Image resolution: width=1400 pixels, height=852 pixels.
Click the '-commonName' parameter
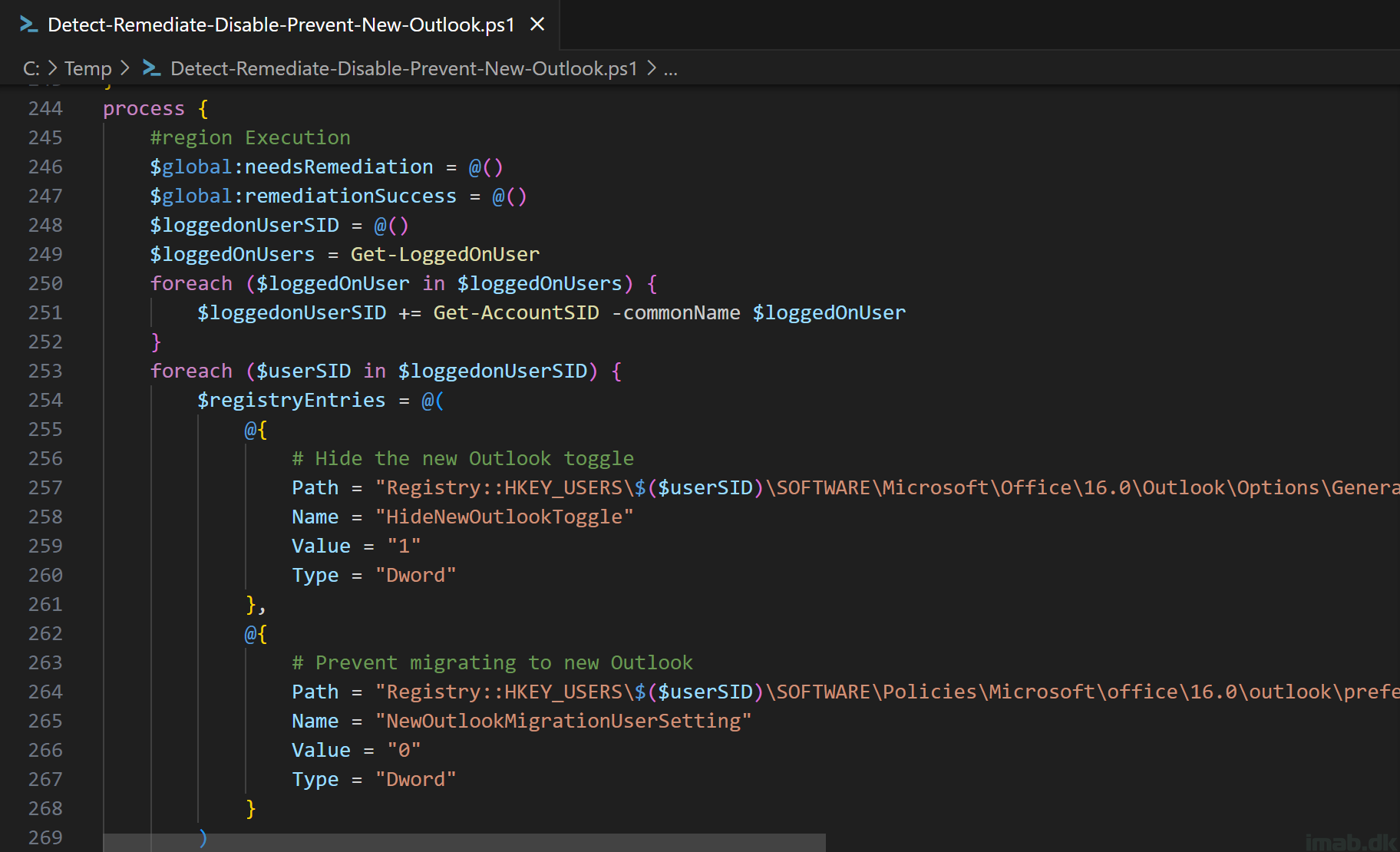tap(675, 313)
